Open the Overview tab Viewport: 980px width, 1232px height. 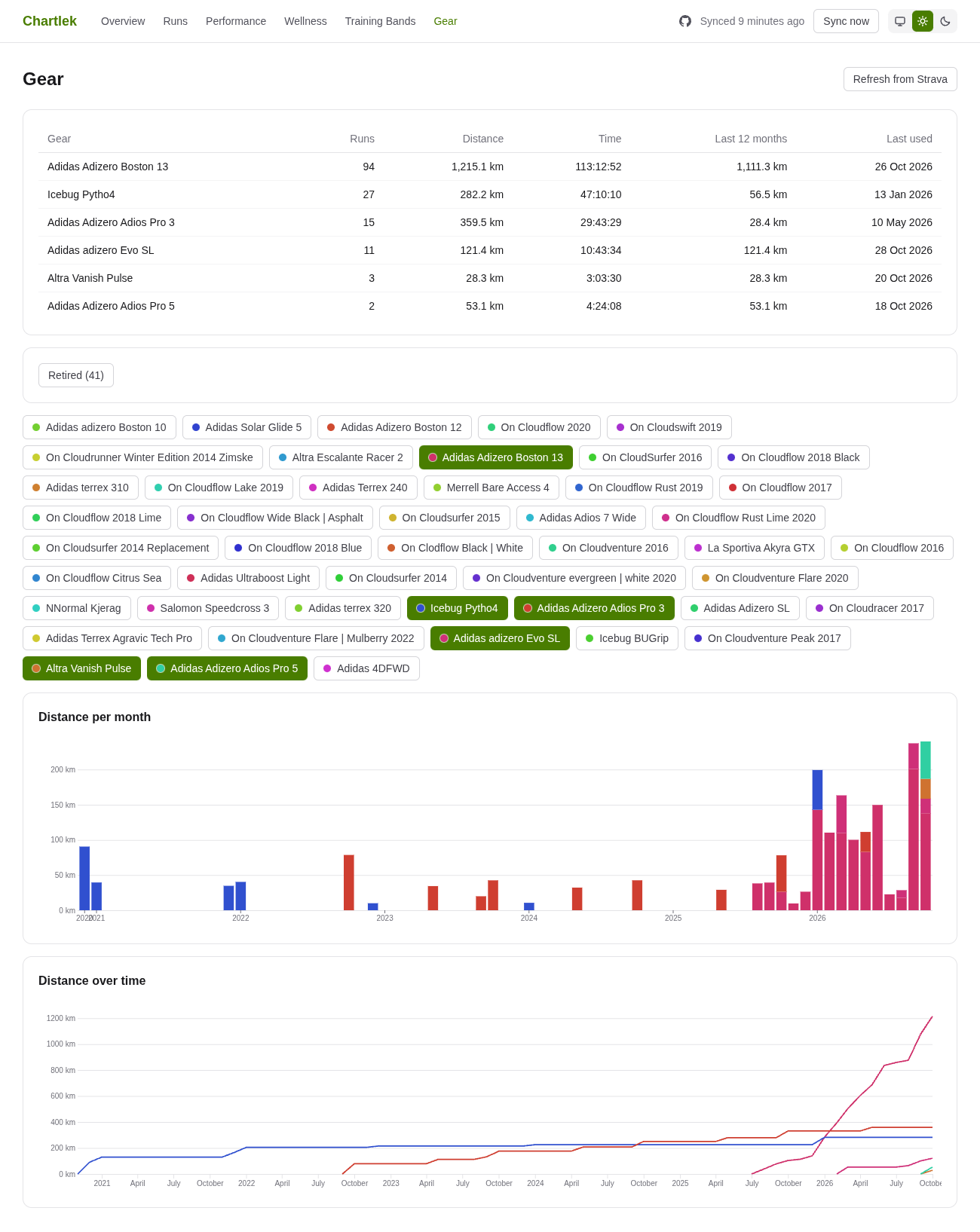[x=123, y=21]
